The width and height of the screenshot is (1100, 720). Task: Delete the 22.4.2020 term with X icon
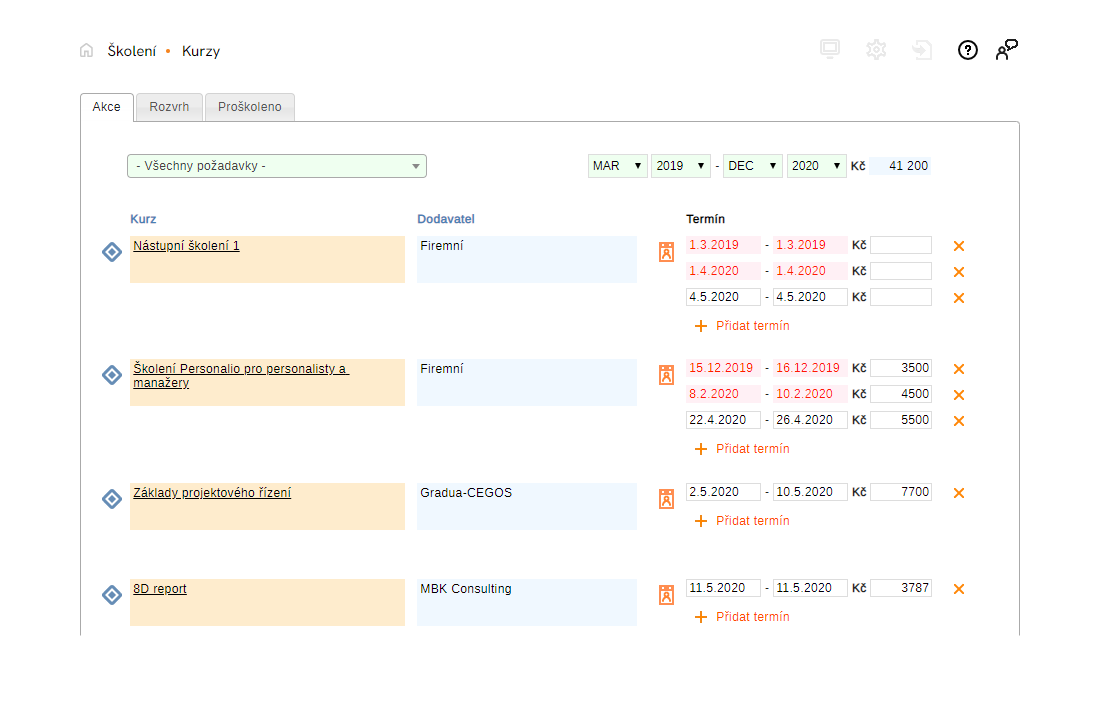[958, 421]
